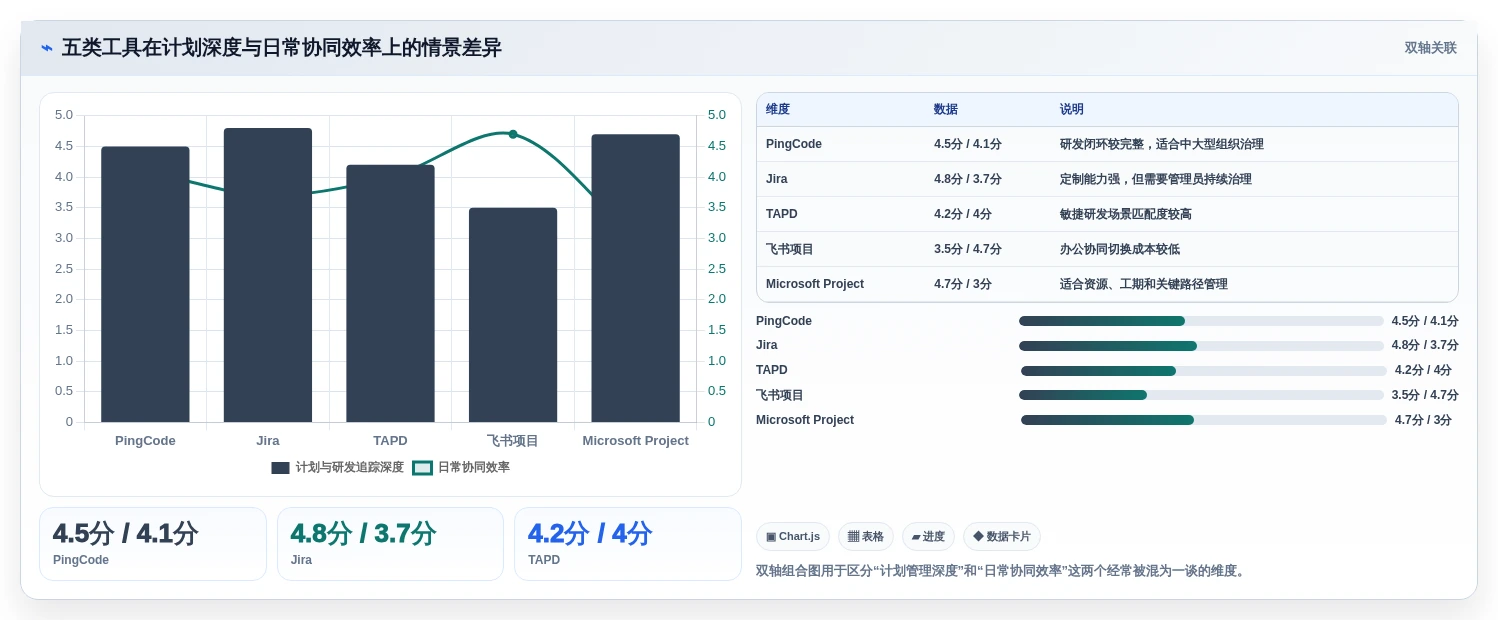1498x620 pixels.
Task: Click the 双轴关联 label
Action: point(1430,48)
